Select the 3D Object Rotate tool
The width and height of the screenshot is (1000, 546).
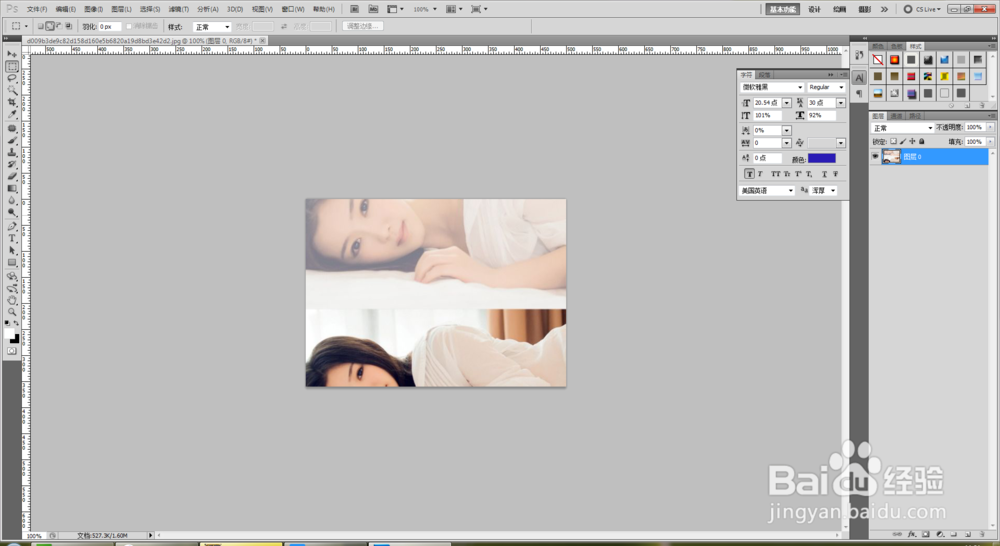(x=12, y=276)
